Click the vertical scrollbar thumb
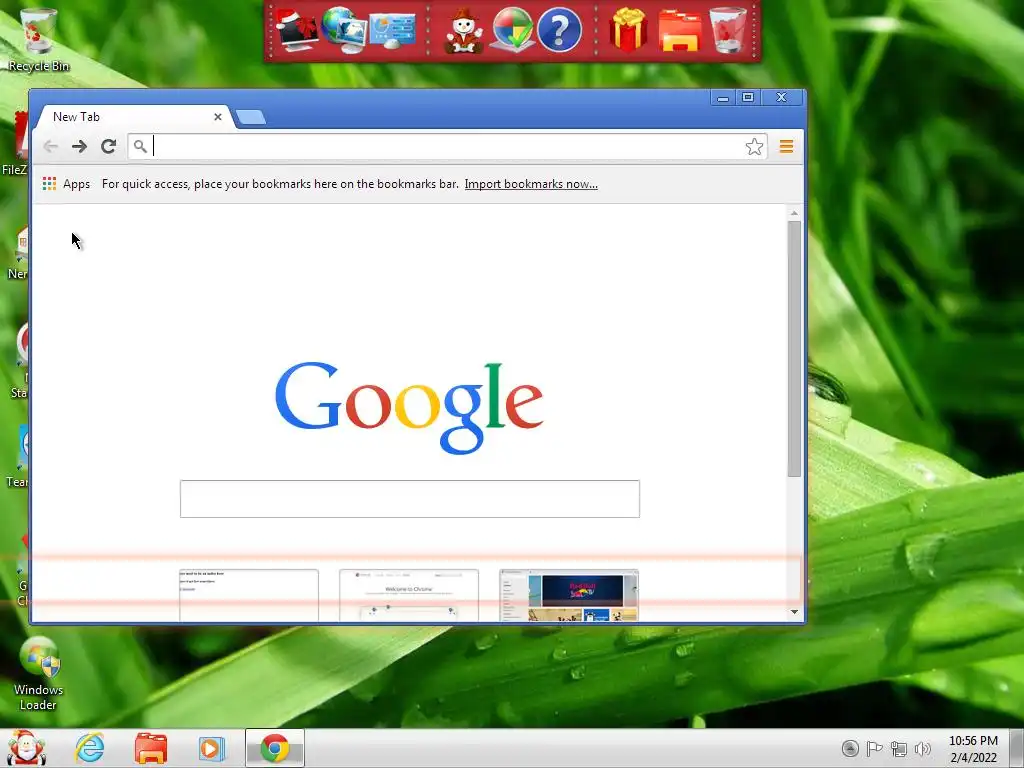 click(x=794, y=349)
